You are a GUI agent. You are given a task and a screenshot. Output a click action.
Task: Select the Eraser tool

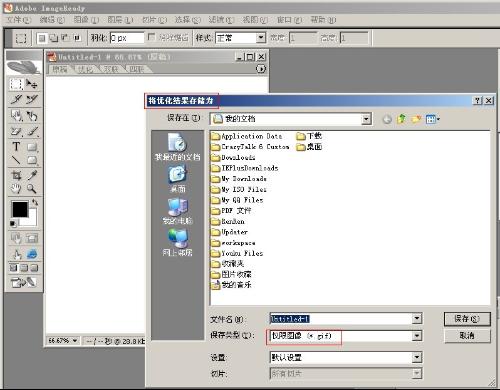pyautogui.click(x=16, y=131)
